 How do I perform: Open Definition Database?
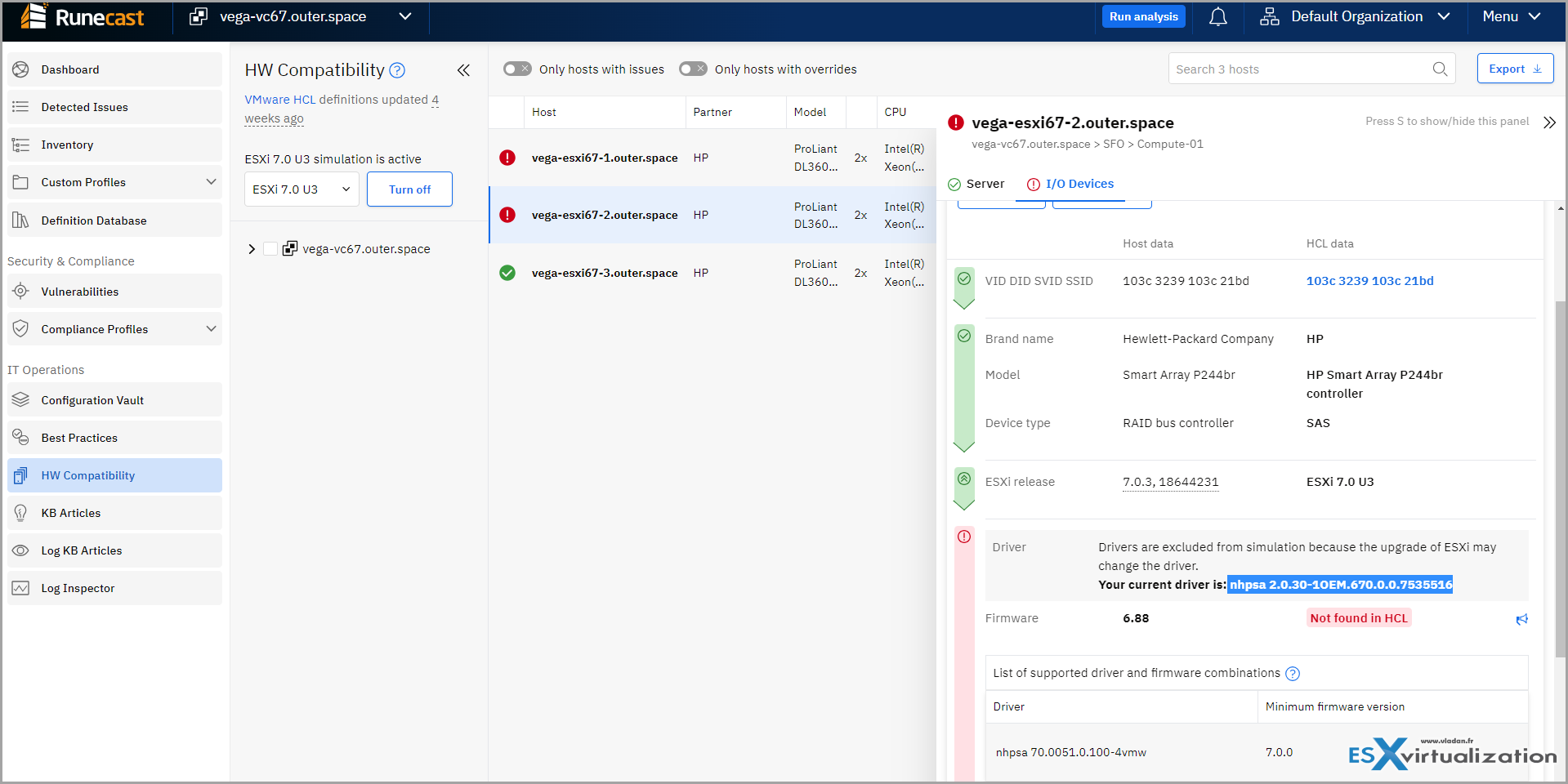click(x=114, y=220)
